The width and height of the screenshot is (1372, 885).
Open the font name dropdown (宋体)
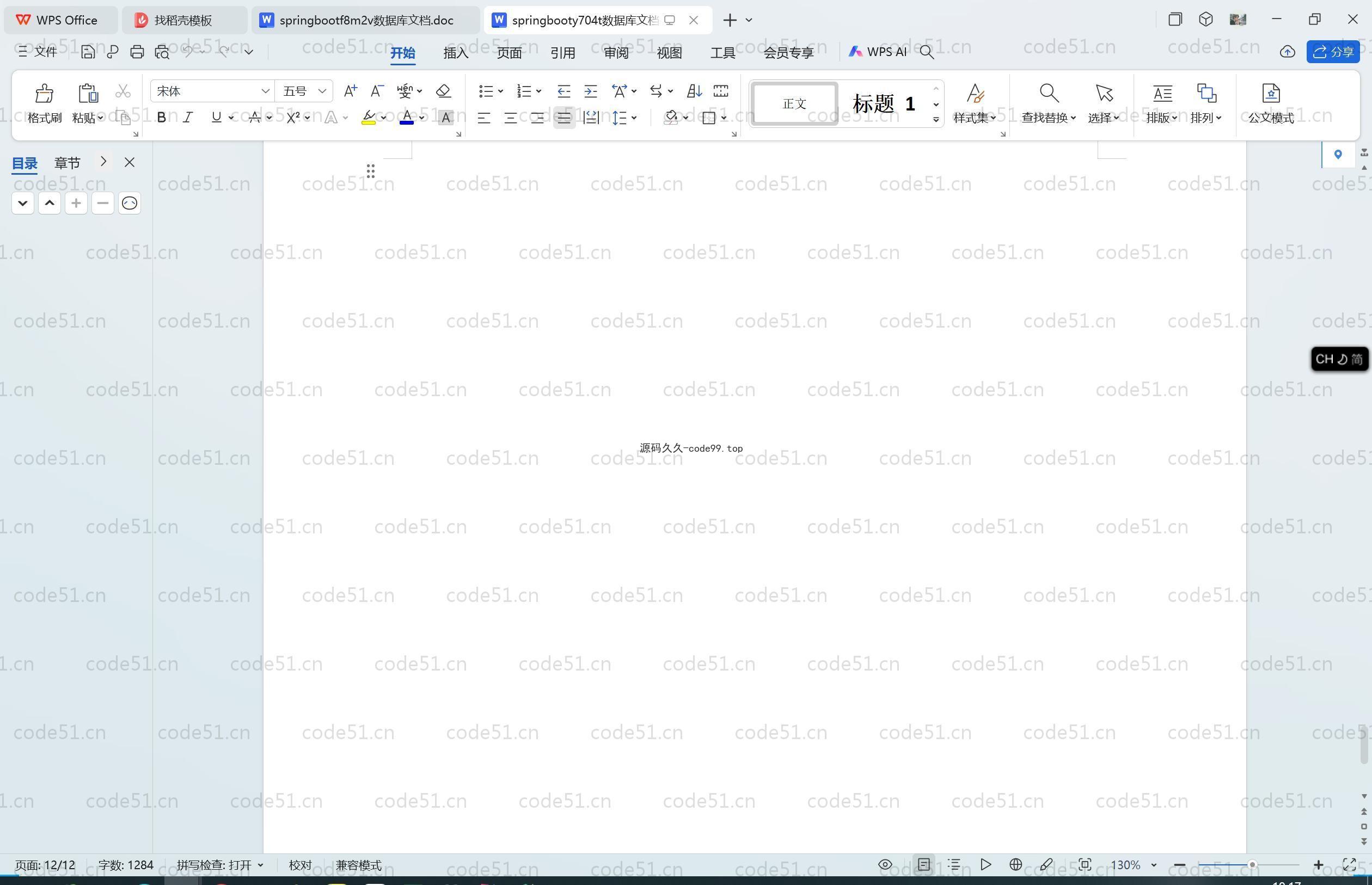(265, 91)
